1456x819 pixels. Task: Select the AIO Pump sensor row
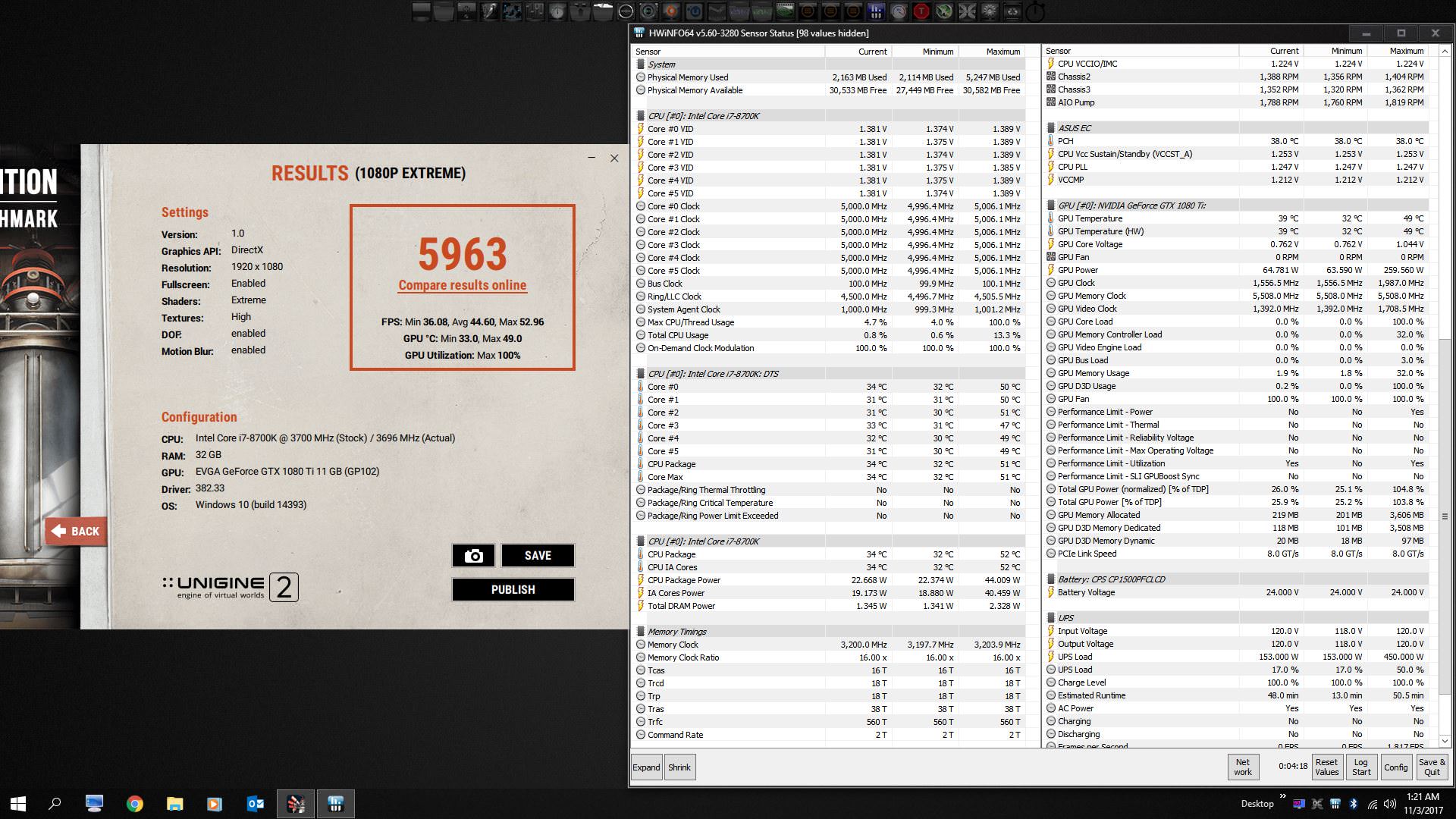tap(1238, 102)
